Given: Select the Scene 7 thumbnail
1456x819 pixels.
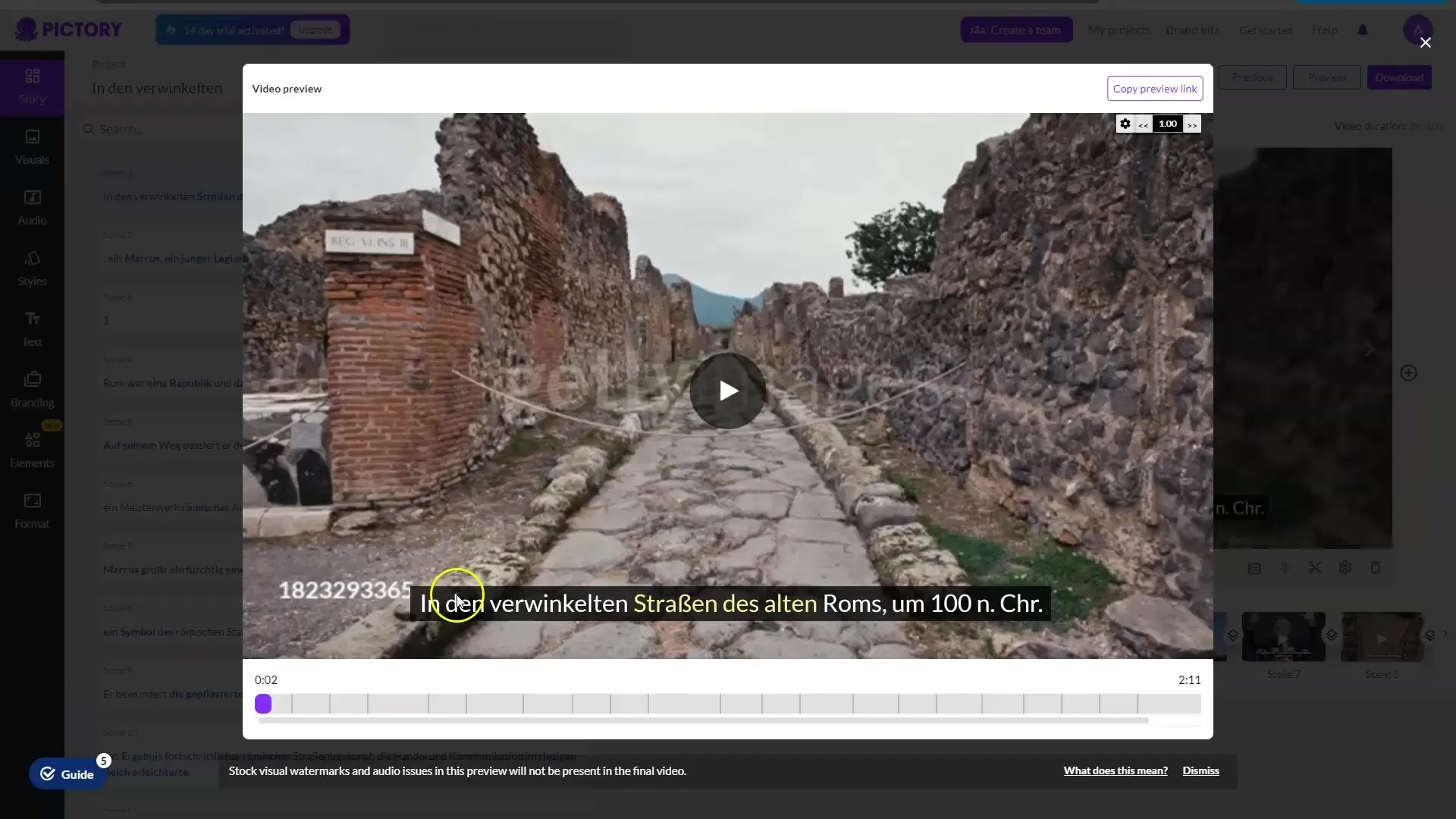Looking at the screenshot, I should click(1283, 637).
